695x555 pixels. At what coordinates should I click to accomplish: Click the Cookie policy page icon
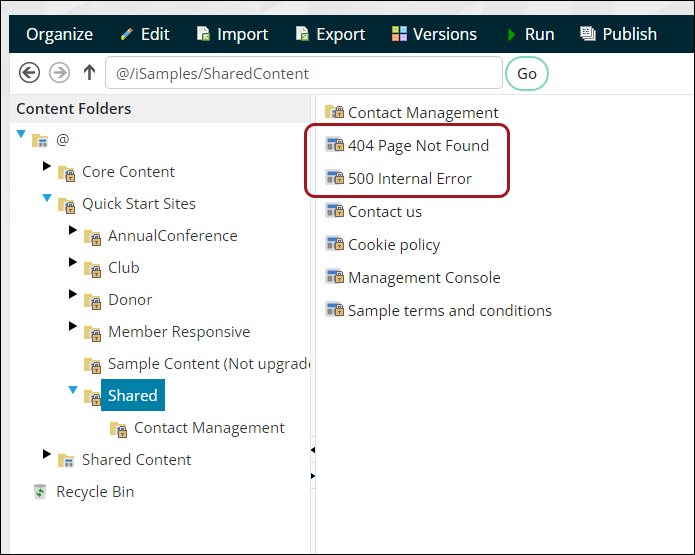click(x=335, y=243)
